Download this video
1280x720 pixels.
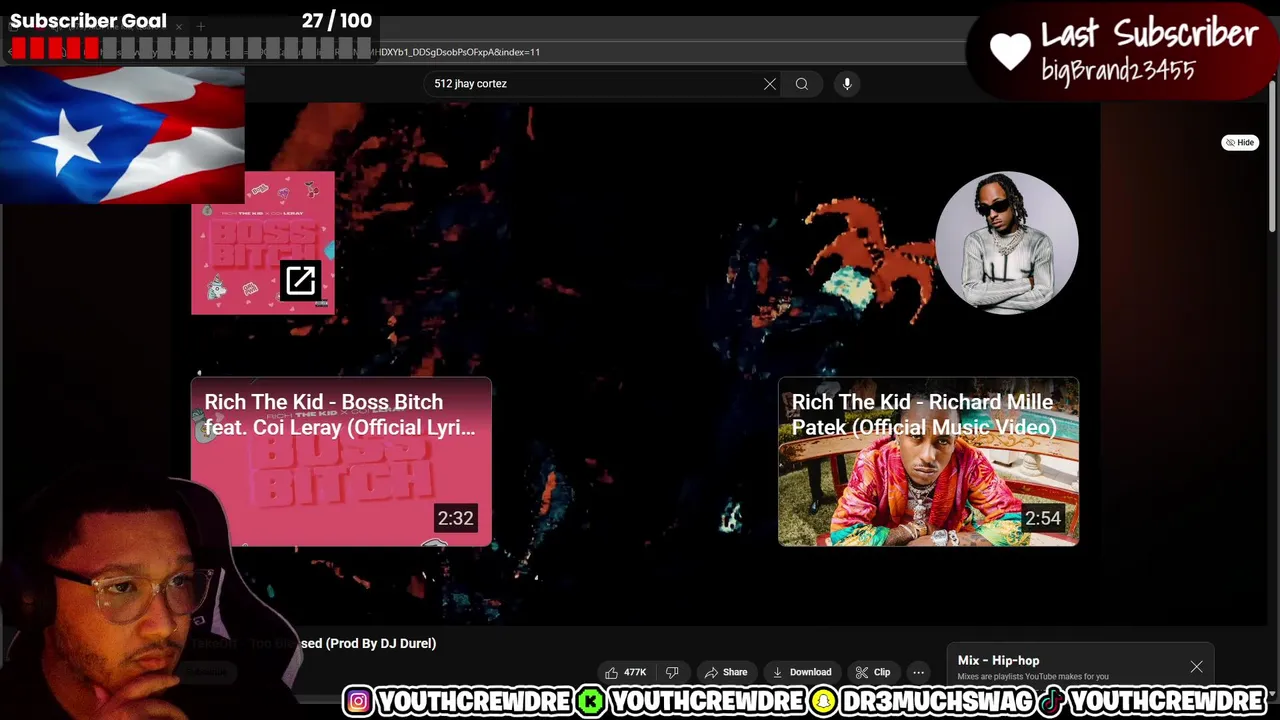pyautogui.click(x=802, y=672)
